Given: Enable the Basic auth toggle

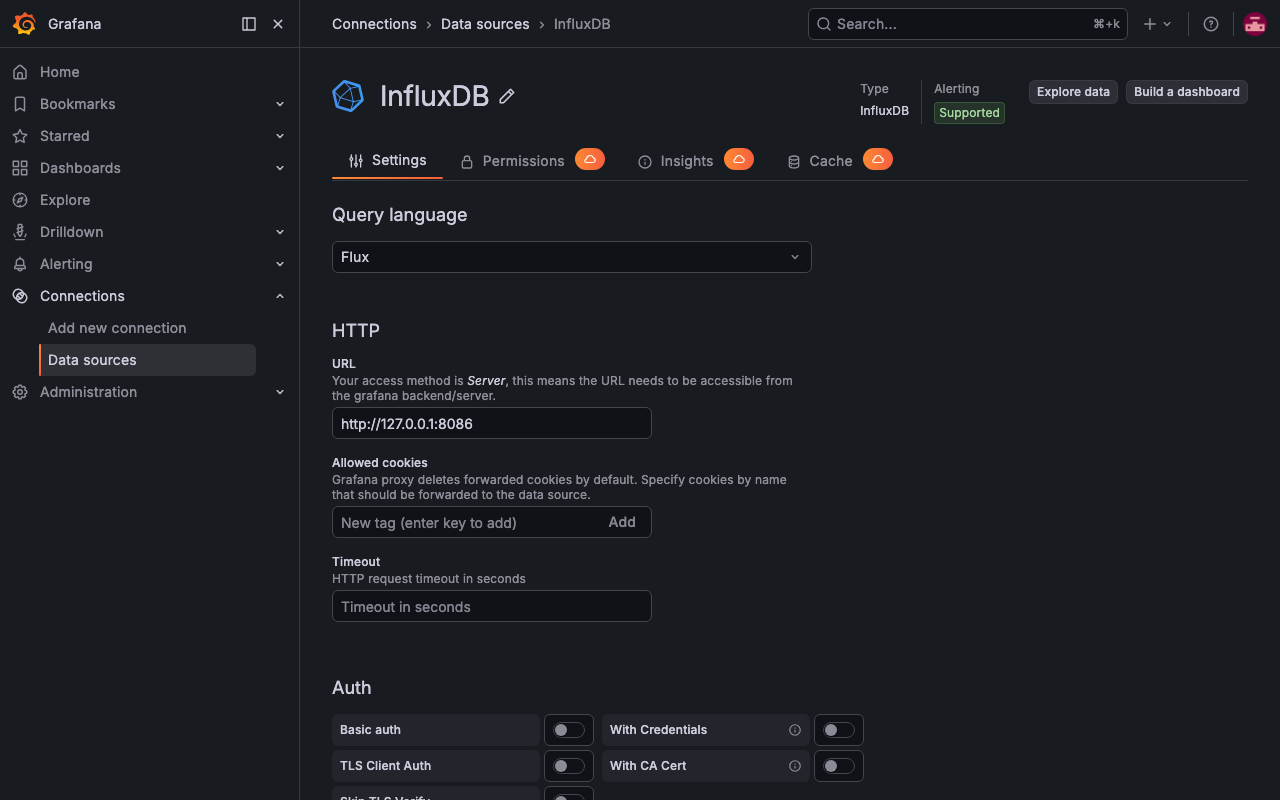Looking at the screenshot, I should pyautogui.click(x=569, y=730).
